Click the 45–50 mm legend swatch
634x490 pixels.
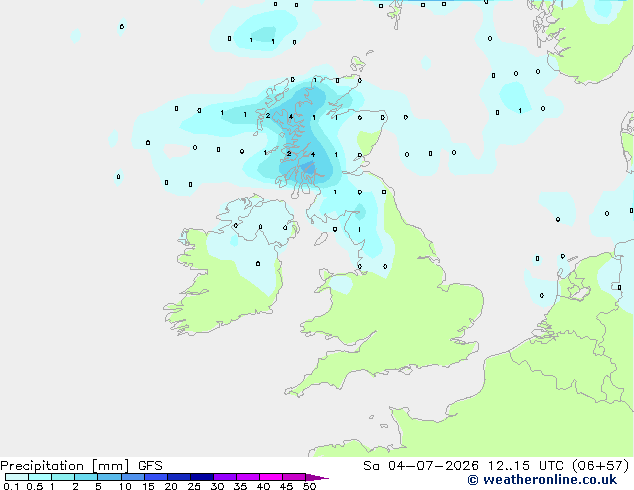(294, 477)
